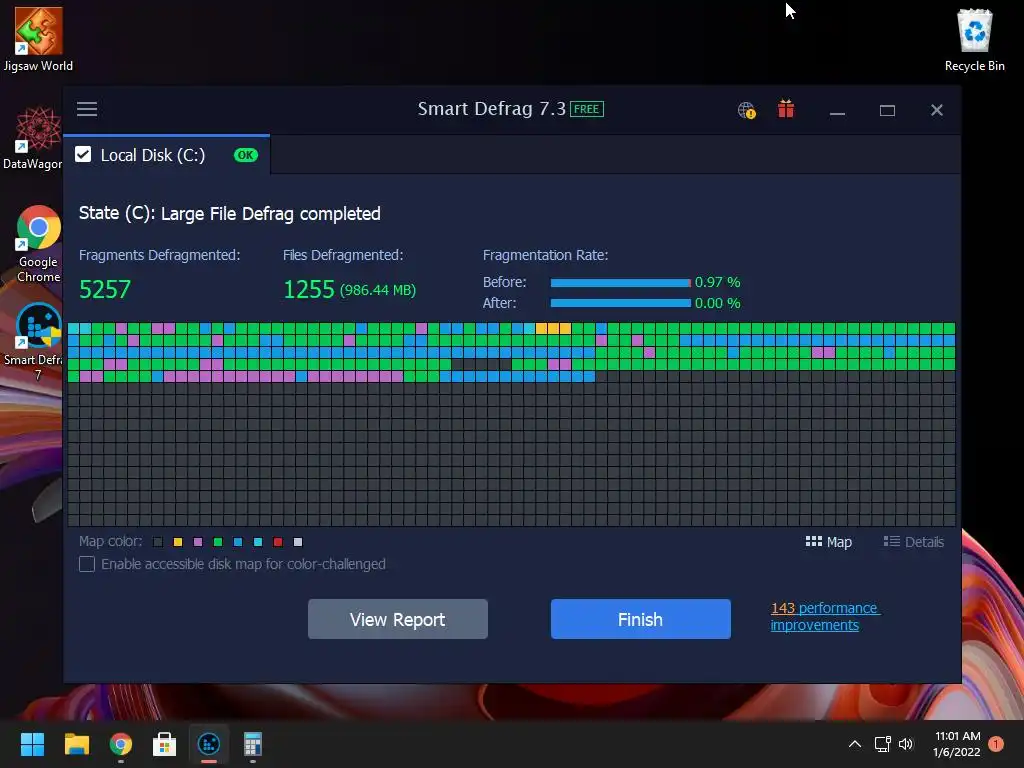Click the View Report button
This screenshot has width=1024, height=768.
click(x=398, y=619)
